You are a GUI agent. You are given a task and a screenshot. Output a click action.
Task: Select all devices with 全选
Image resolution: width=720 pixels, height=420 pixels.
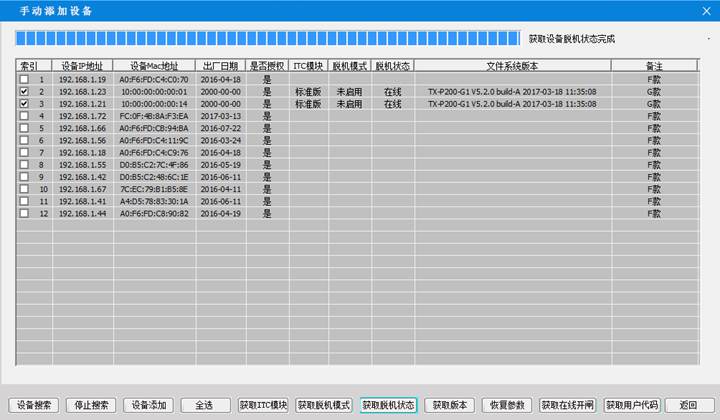click(204, 405)
